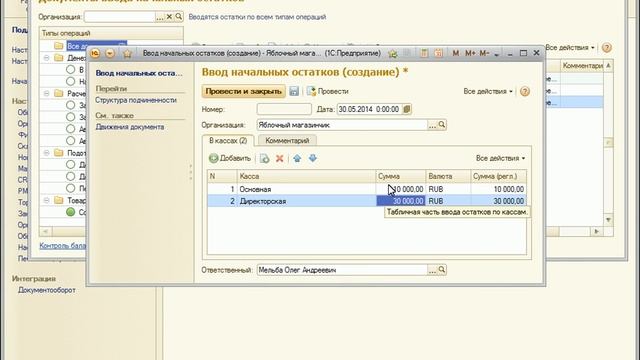Click the Организация field with Яблочный магазинчик
Image resolution: width=640 pixels, height=360 pixels.
(x=342, y=125)
